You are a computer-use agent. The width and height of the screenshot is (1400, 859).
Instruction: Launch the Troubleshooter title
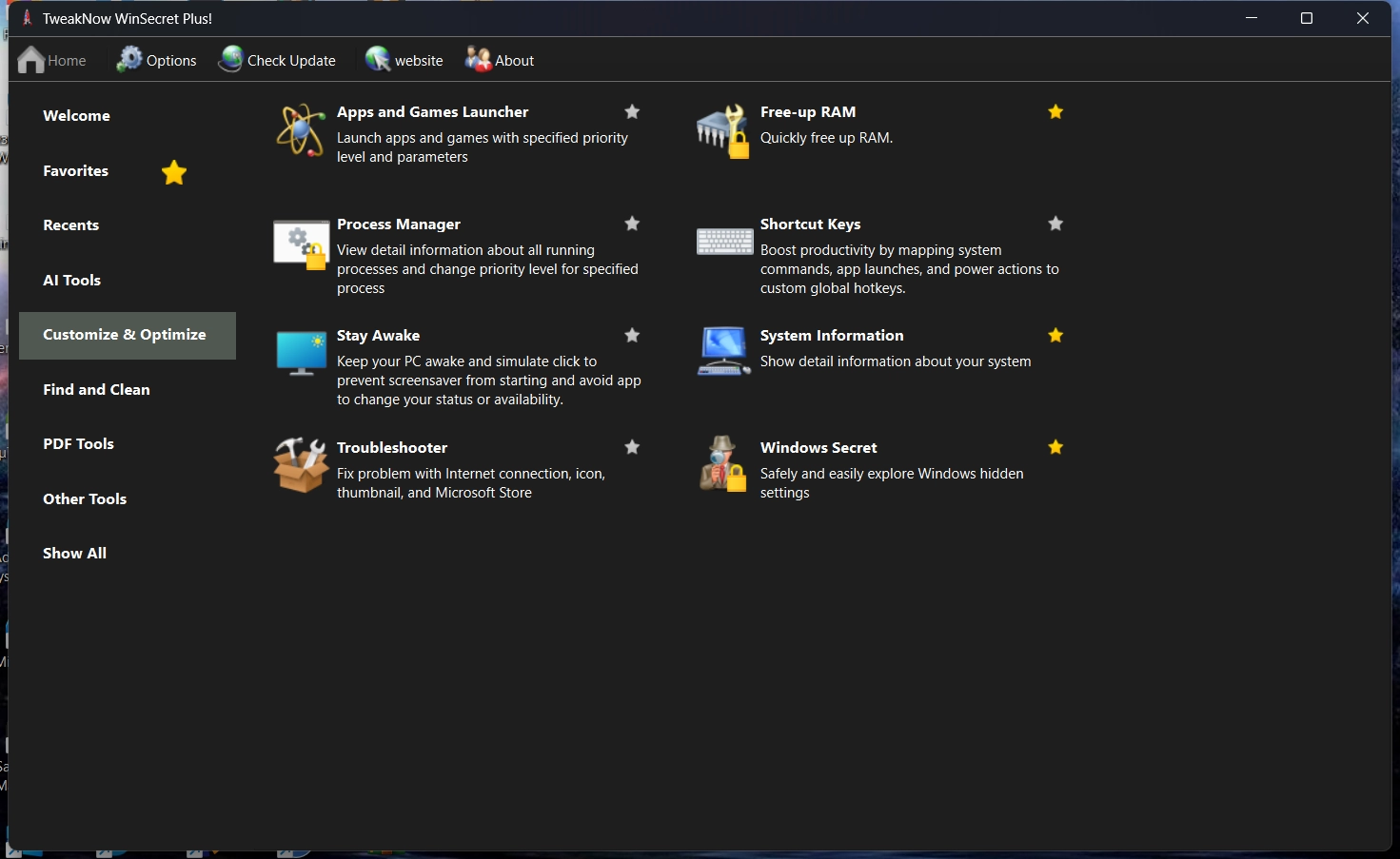[392, 448]
